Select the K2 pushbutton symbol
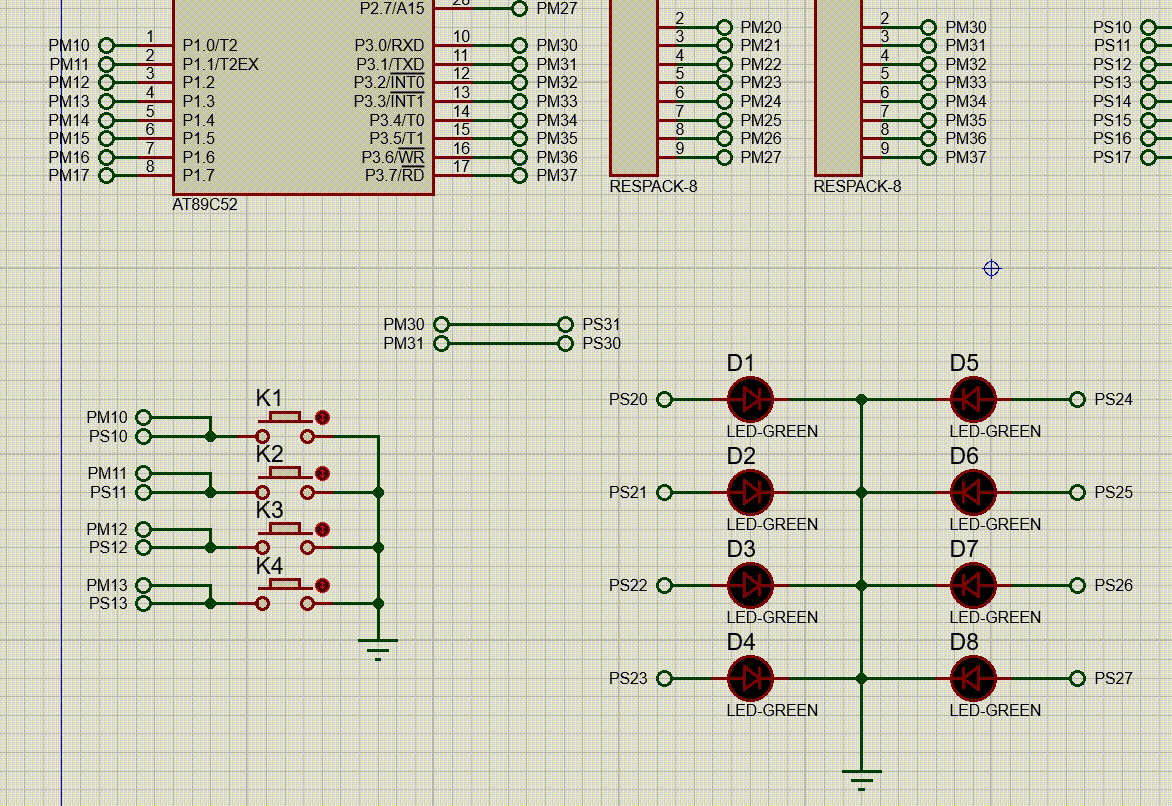Screen dimensions: 1172x806 point(285,482)
